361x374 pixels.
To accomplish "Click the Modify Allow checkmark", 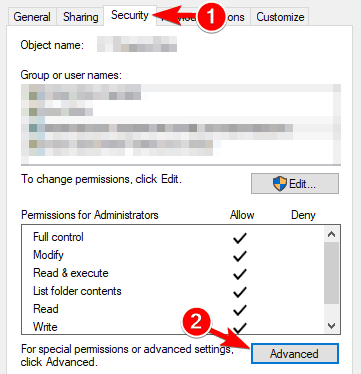I will pyautogui.click(x=240, y=256).
